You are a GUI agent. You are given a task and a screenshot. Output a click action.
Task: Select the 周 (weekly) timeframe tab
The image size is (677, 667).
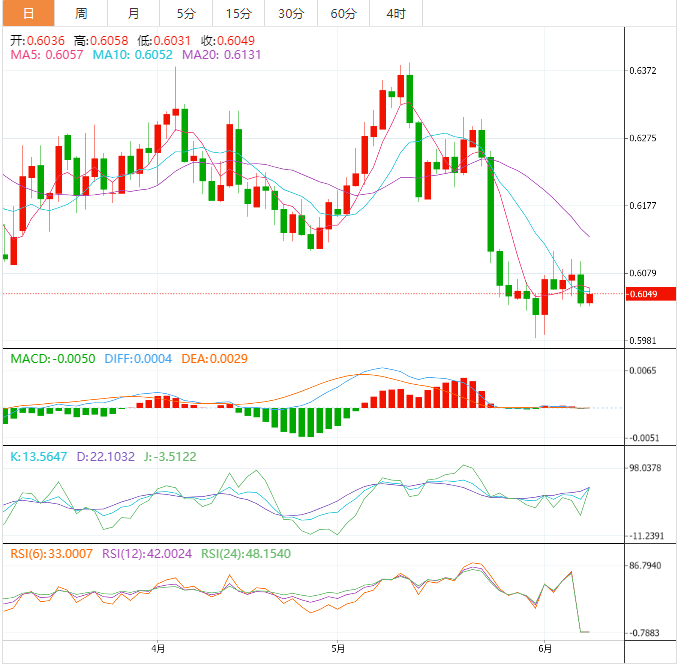tap(81, 13)
